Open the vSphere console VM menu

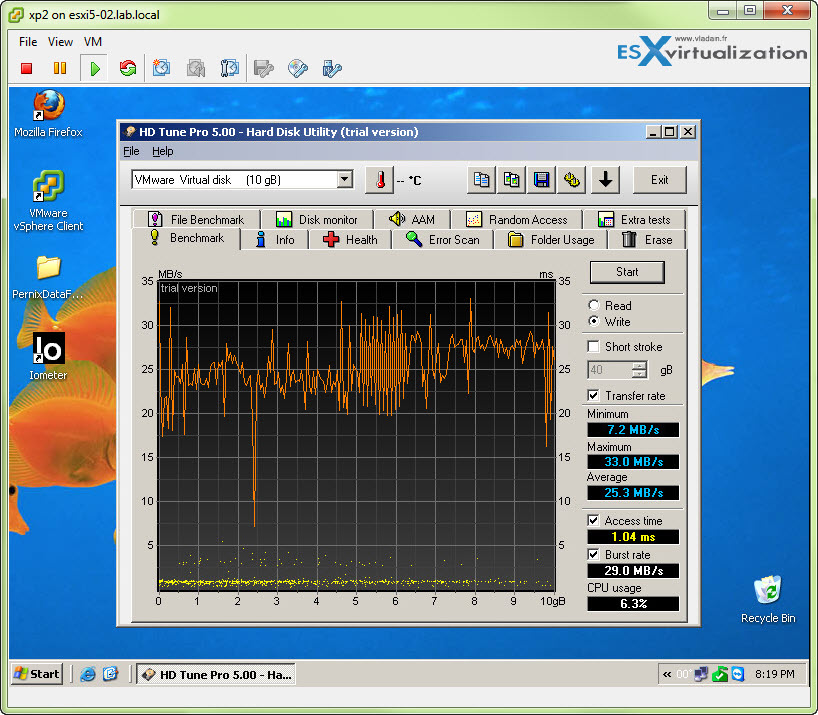coord(93,42)
